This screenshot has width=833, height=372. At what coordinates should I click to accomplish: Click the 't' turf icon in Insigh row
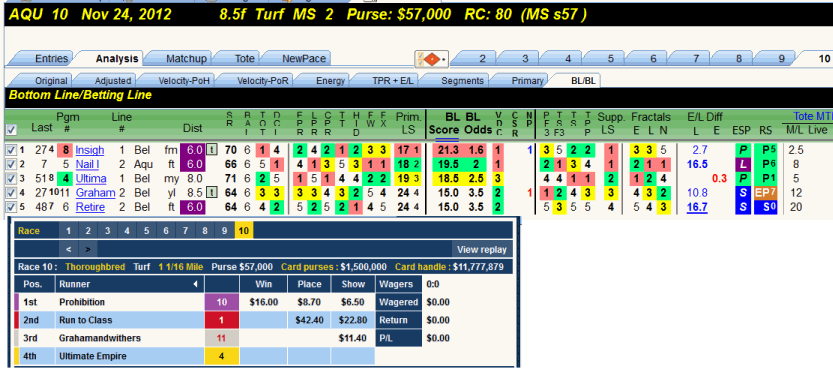click(211, 150)
